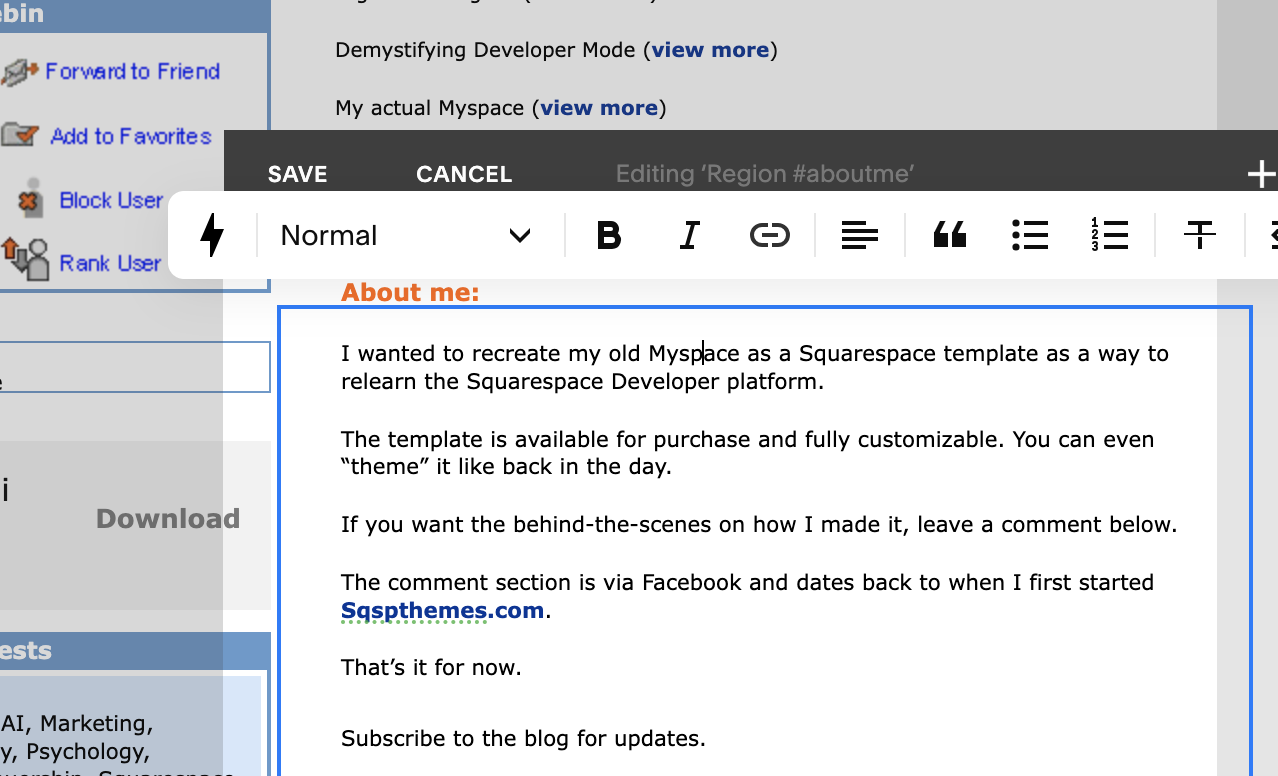Click the About me: heading
1278x776 pixels.
pos(410,292)
